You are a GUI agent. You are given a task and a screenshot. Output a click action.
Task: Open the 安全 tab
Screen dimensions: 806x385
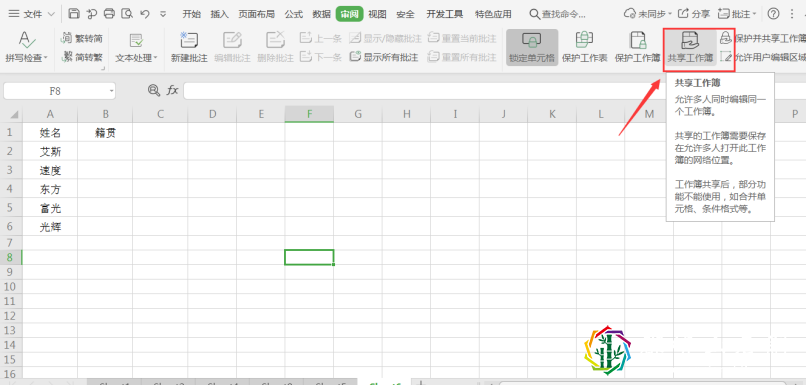[x=406, y=14]
